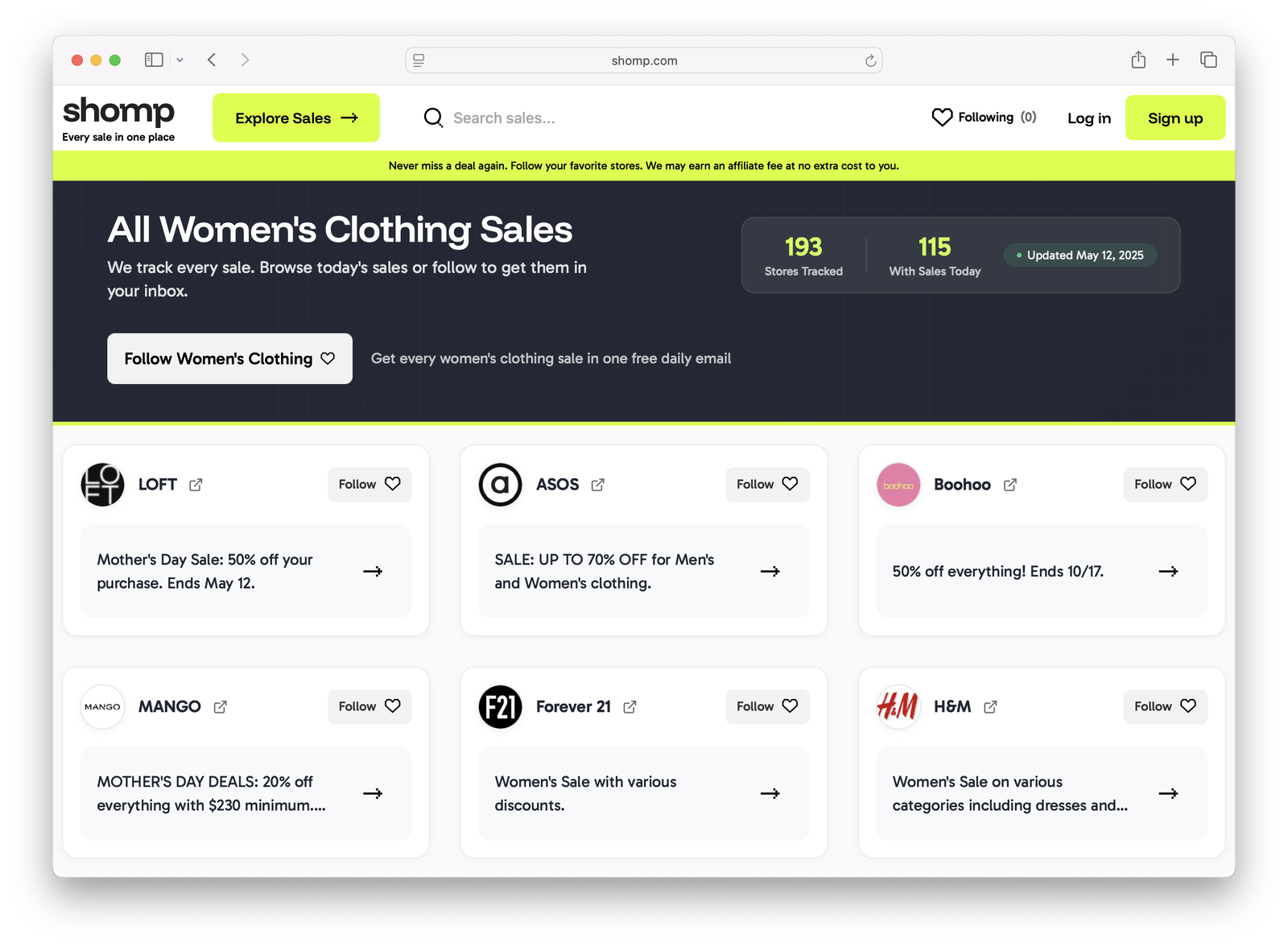Screen dimensions: 1288x947
Task: Open the LOFT Mother's Day Sale arrow
Action: [373, 571]
